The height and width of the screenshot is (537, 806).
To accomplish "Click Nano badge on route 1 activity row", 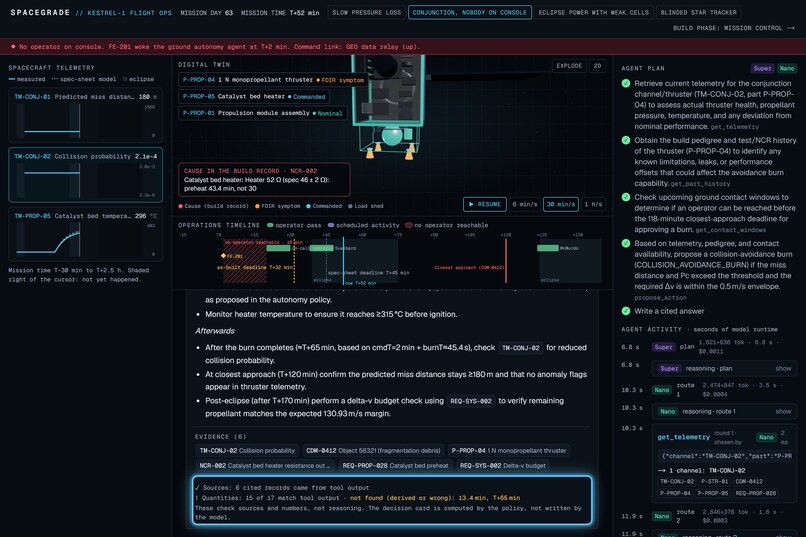I will click(662, 390).
